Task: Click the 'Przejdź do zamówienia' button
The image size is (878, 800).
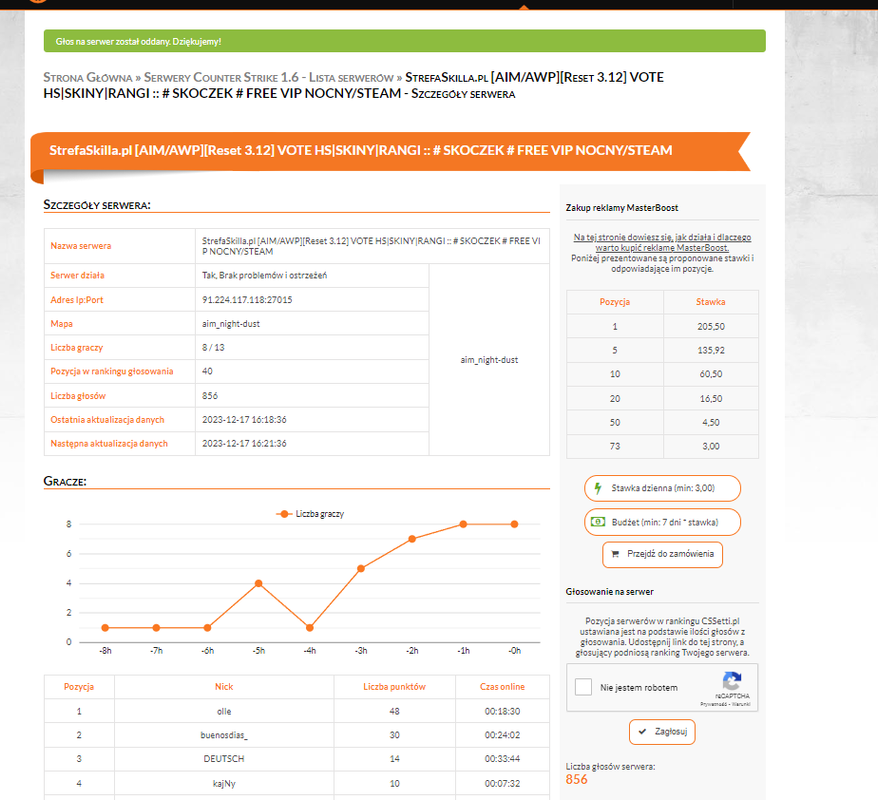Action: (662, 554)
